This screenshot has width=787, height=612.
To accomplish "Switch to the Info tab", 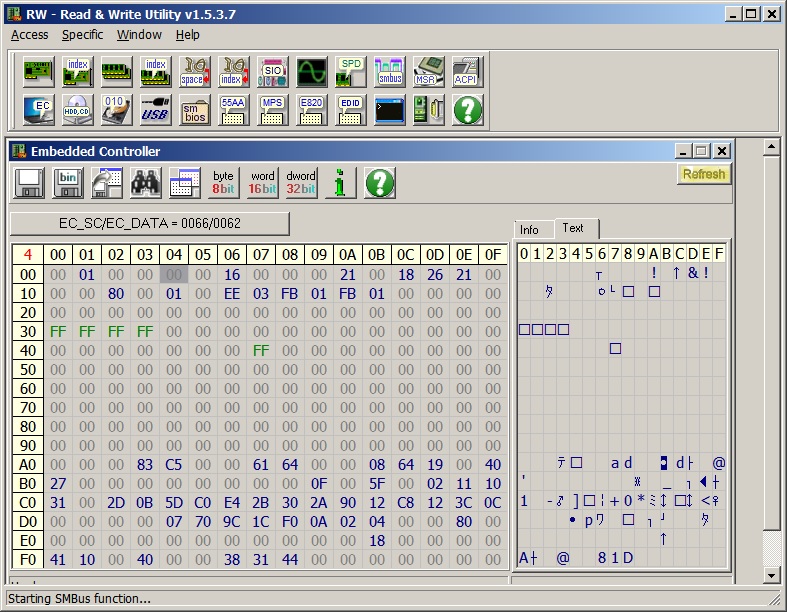I will [534, 229].
